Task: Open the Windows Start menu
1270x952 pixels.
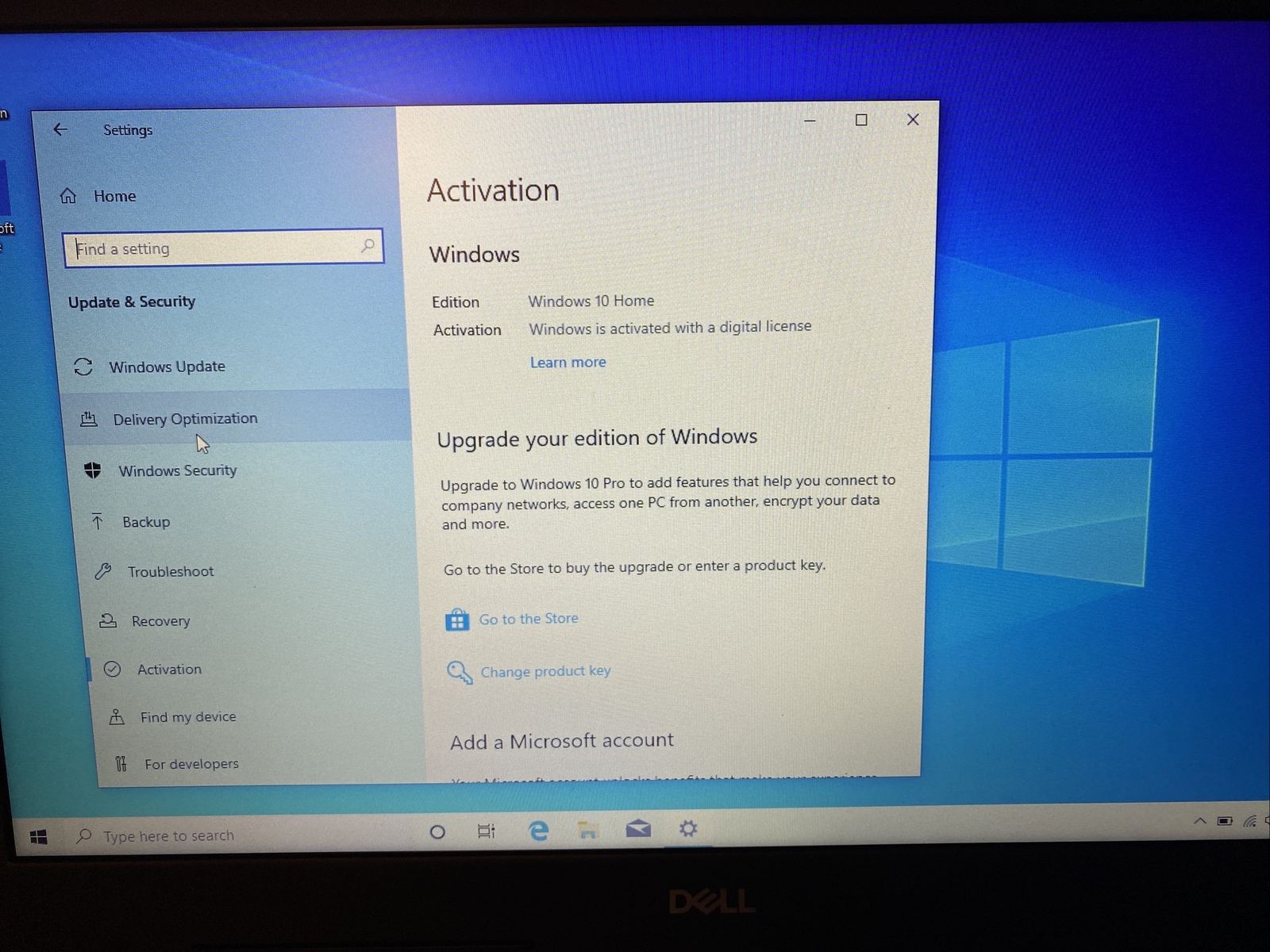Action: [38, 837]
